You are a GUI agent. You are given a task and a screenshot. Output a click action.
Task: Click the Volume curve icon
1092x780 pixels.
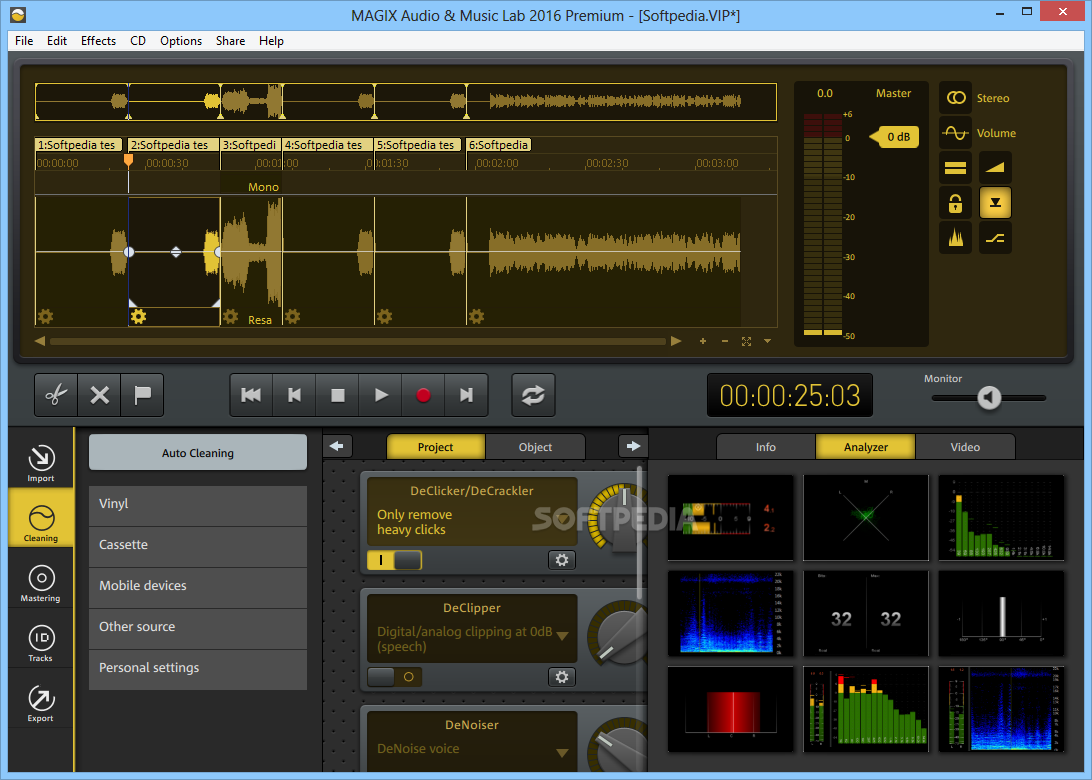coord(956,132)
